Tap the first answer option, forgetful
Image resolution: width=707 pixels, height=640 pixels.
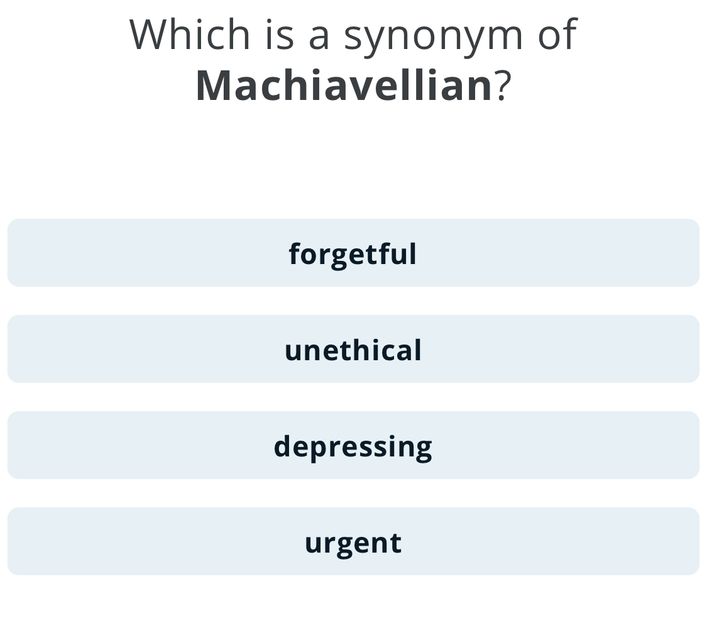pos(353,254)
